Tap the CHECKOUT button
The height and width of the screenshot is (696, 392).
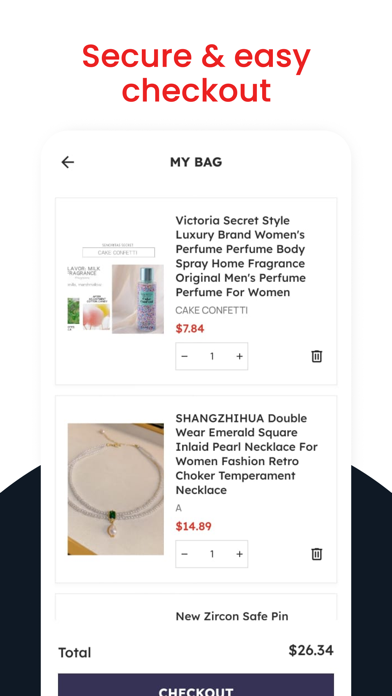[196, 685]
